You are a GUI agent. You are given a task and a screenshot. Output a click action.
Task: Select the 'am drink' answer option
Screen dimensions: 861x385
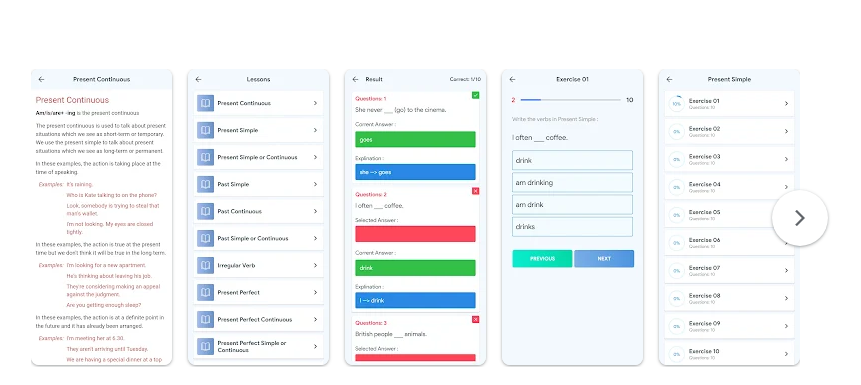[x=572, y=204]
